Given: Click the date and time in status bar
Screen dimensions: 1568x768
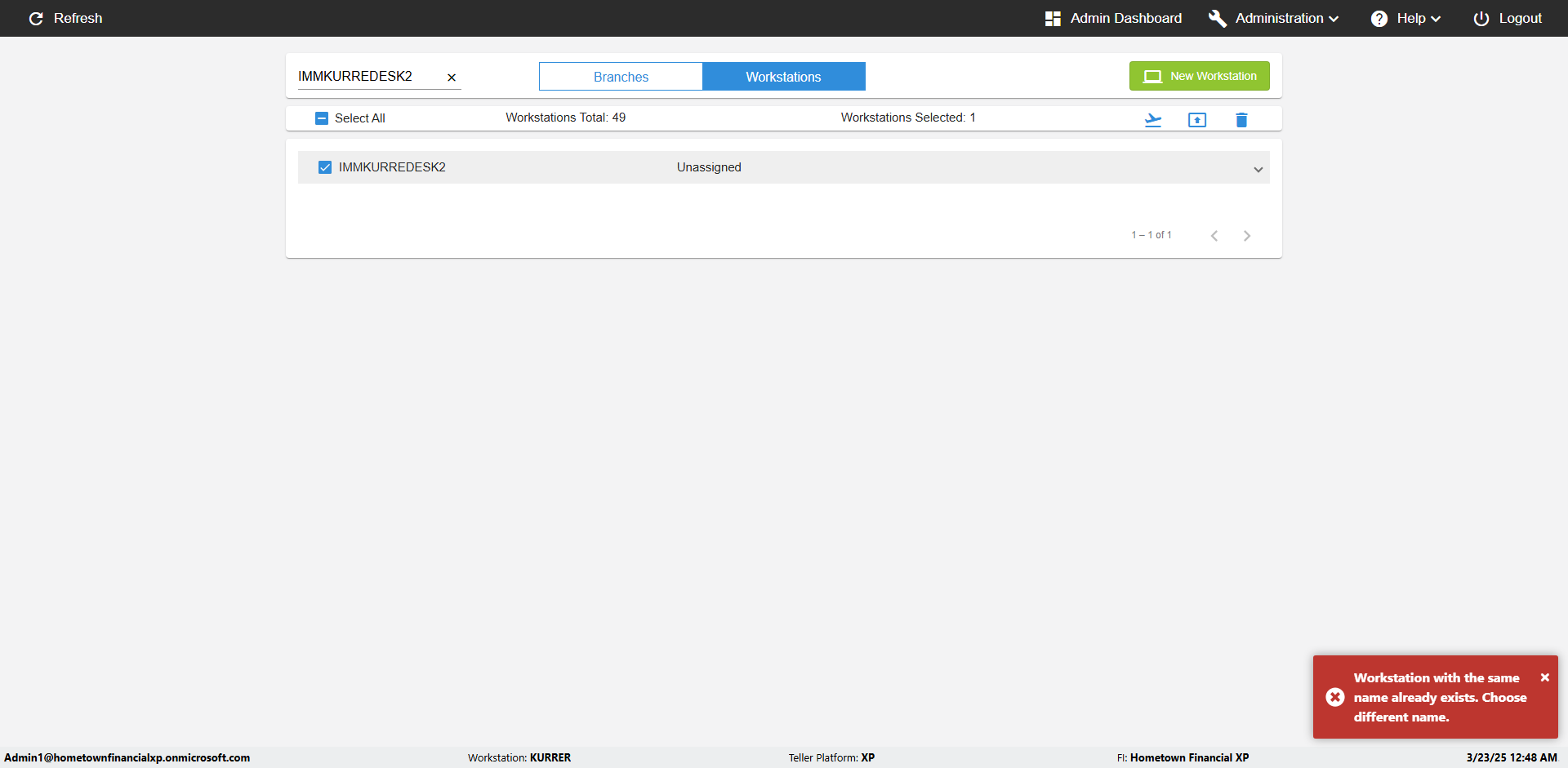Looking at the screenshot, I should pos(1512,757).
